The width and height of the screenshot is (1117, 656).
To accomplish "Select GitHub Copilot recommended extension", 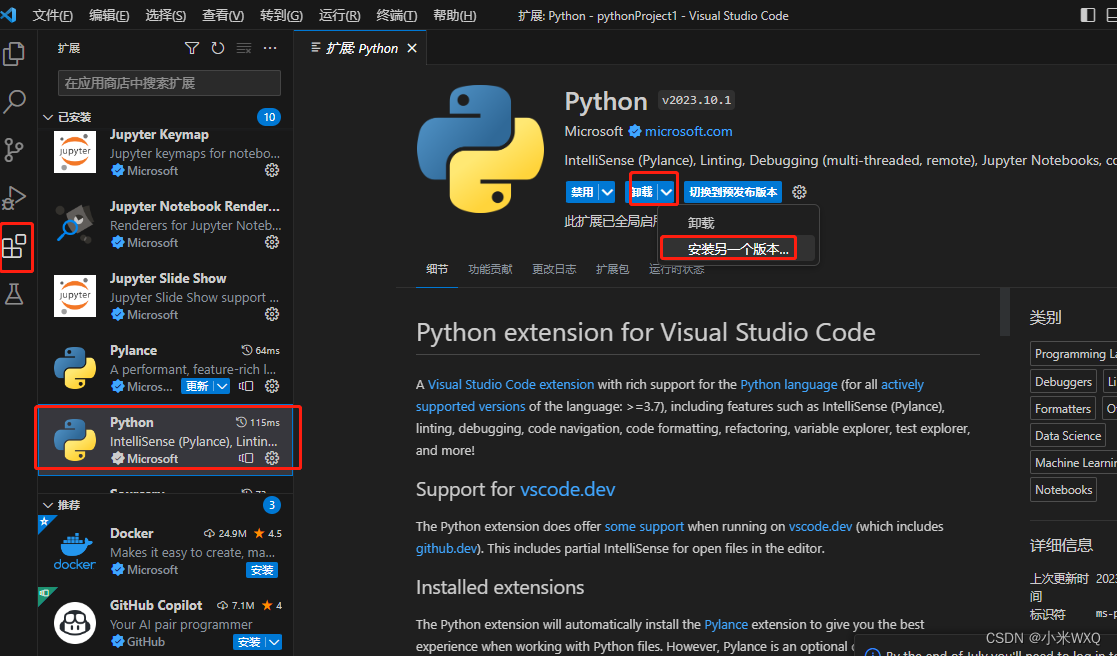I will pyautogui.click(x=165, y=623).
